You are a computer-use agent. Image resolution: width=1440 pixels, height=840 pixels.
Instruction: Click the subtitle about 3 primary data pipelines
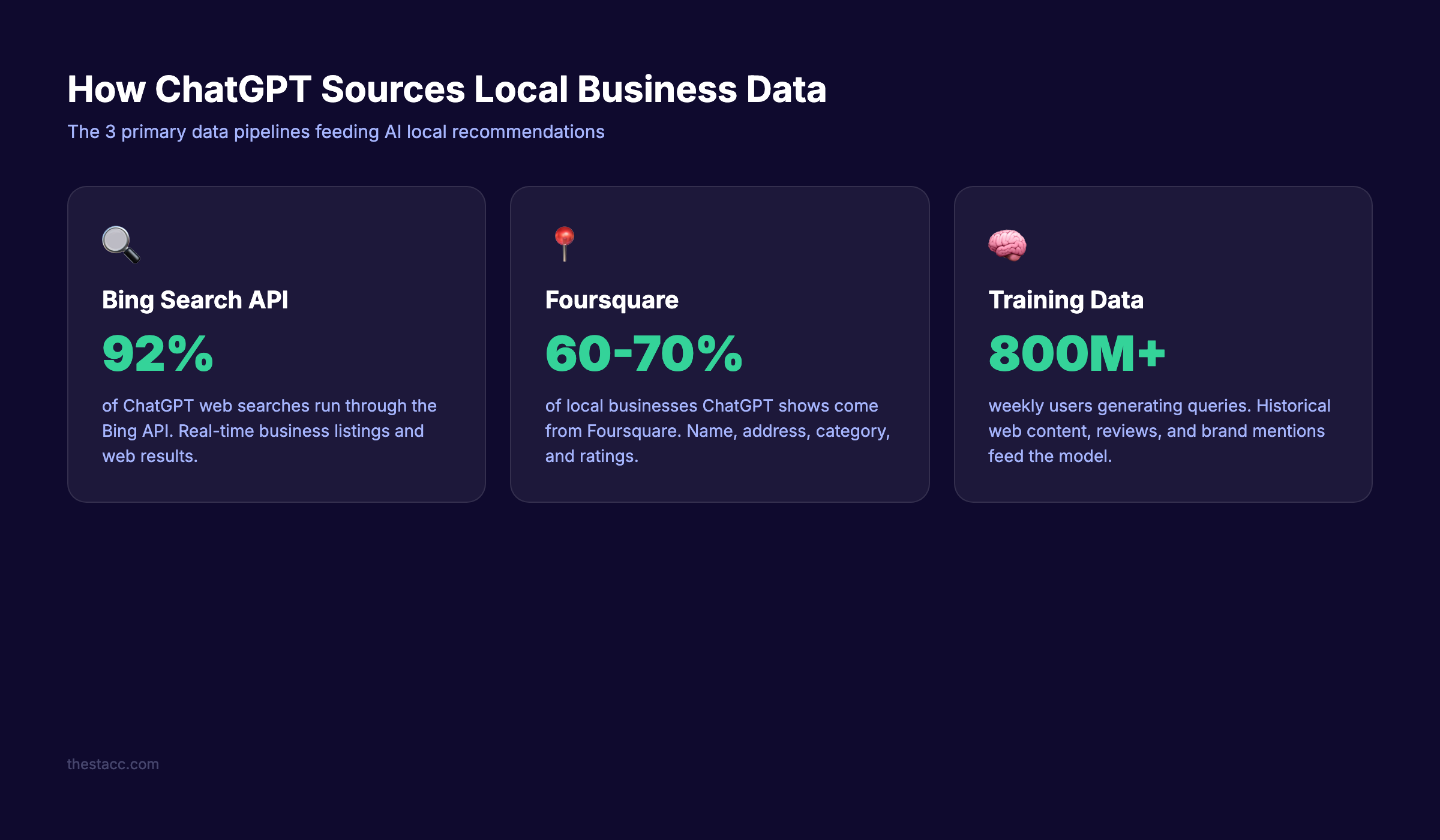pyautogui.click(x=336, y=131)
